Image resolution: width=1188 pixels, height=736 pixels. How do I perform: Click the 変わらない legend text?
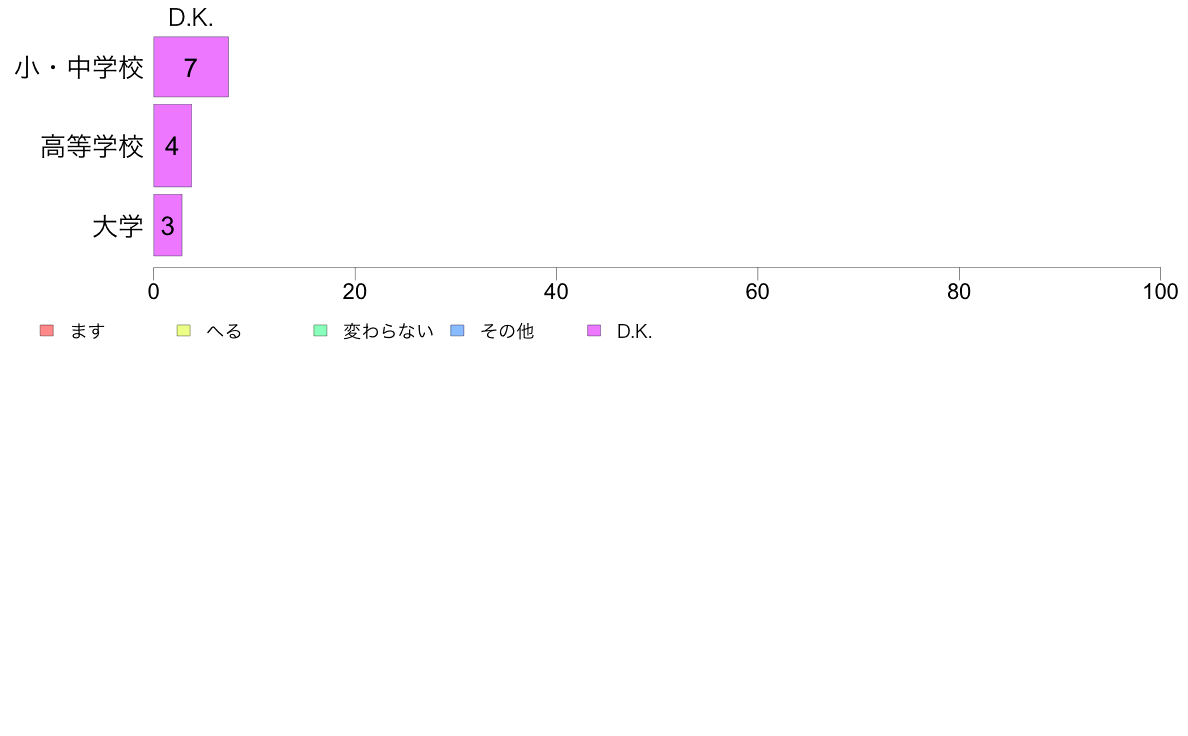tap(388, 331)
